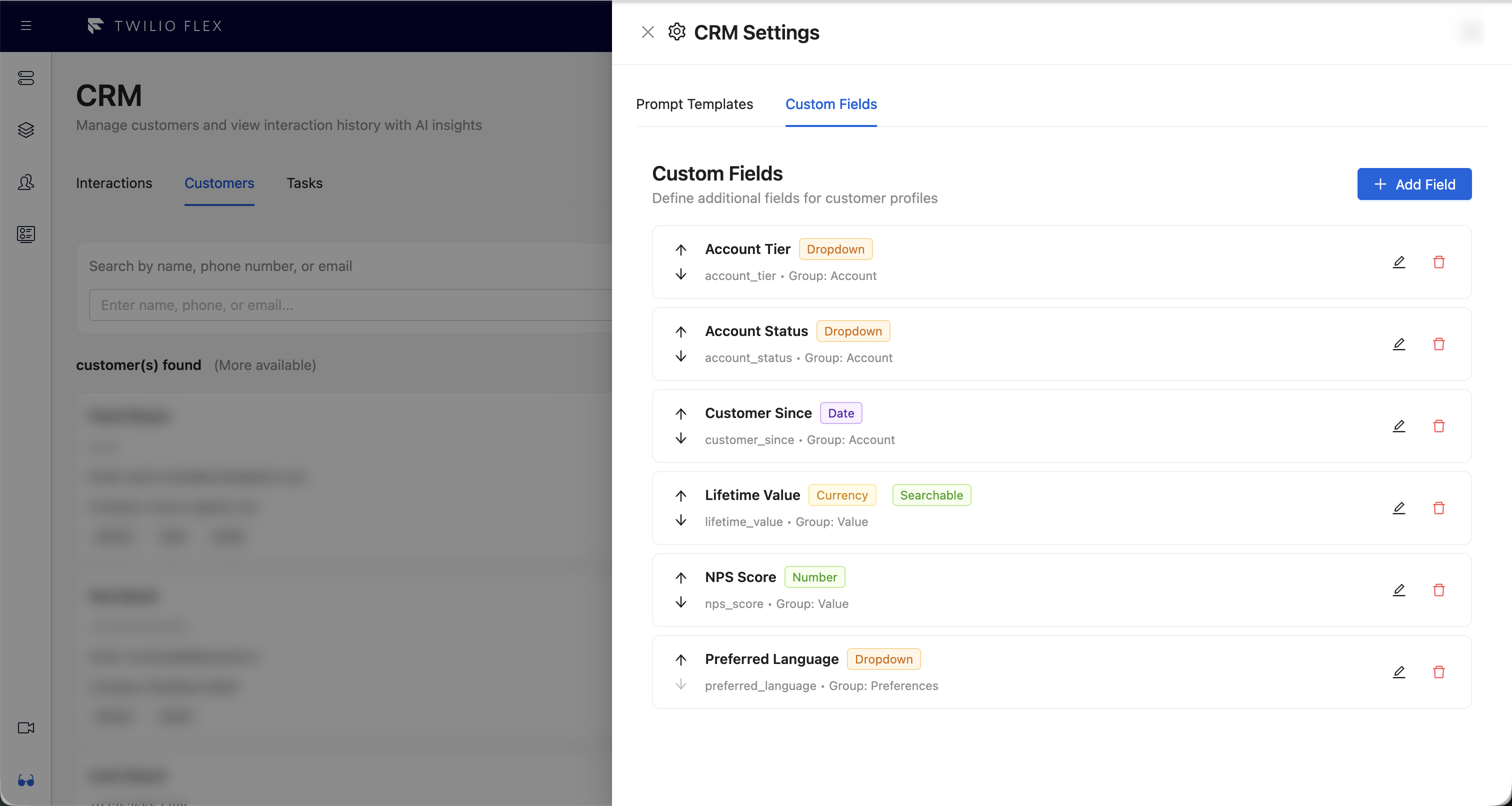Edit the Preferred Language field
The width and height of the screenshot is (1512, 806).
[1398, 671]
